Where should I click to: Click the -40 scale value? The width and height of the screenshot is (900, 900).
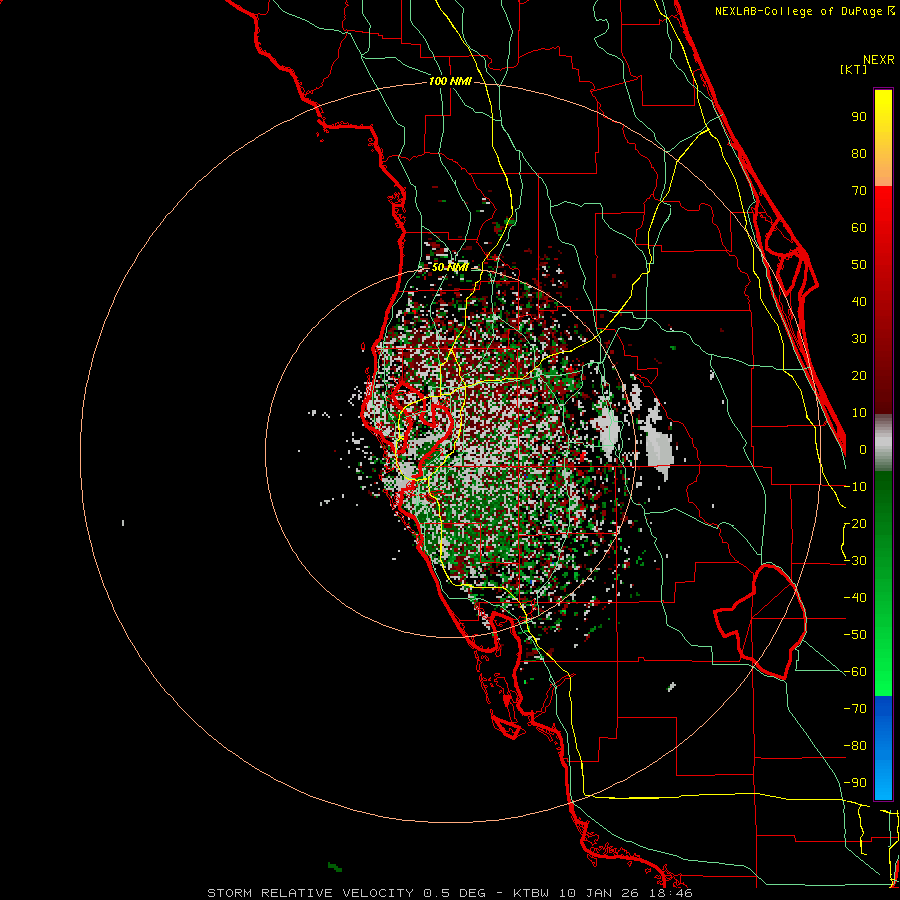tap(855, 598)
